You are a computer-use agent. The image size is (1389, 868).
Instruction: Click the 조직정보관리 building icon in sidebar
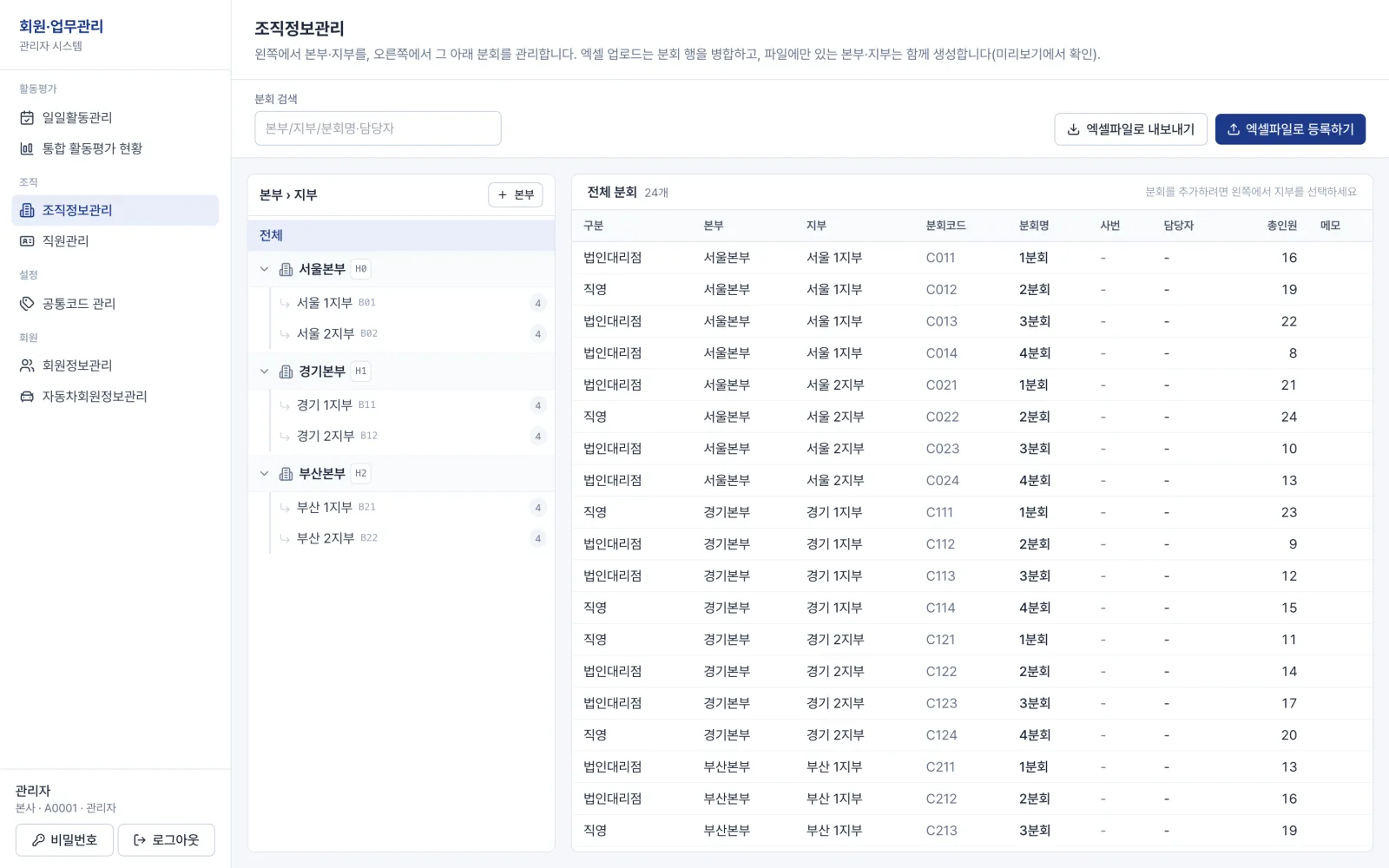(x=27, y=210)
